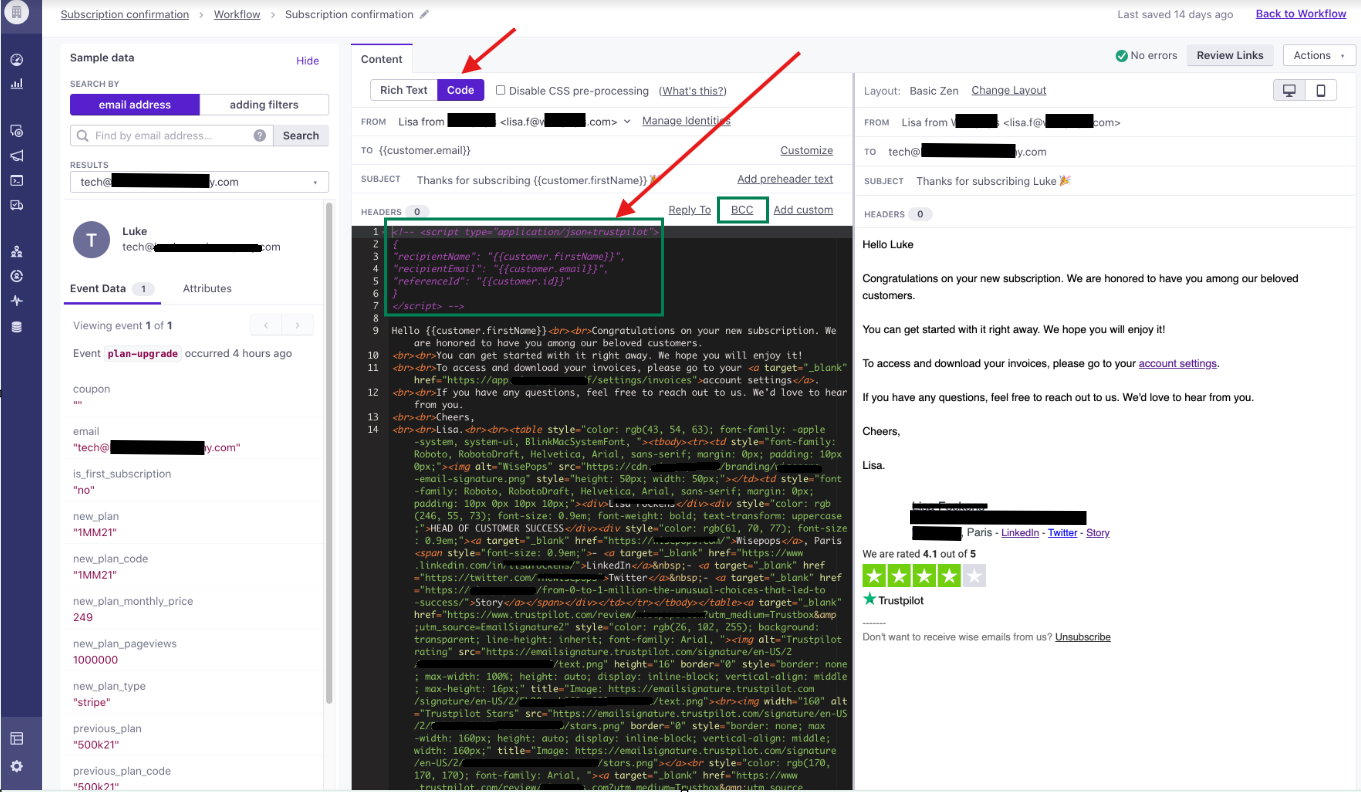
Task: Switch to the Attributes tab
Action: (207, 288)
